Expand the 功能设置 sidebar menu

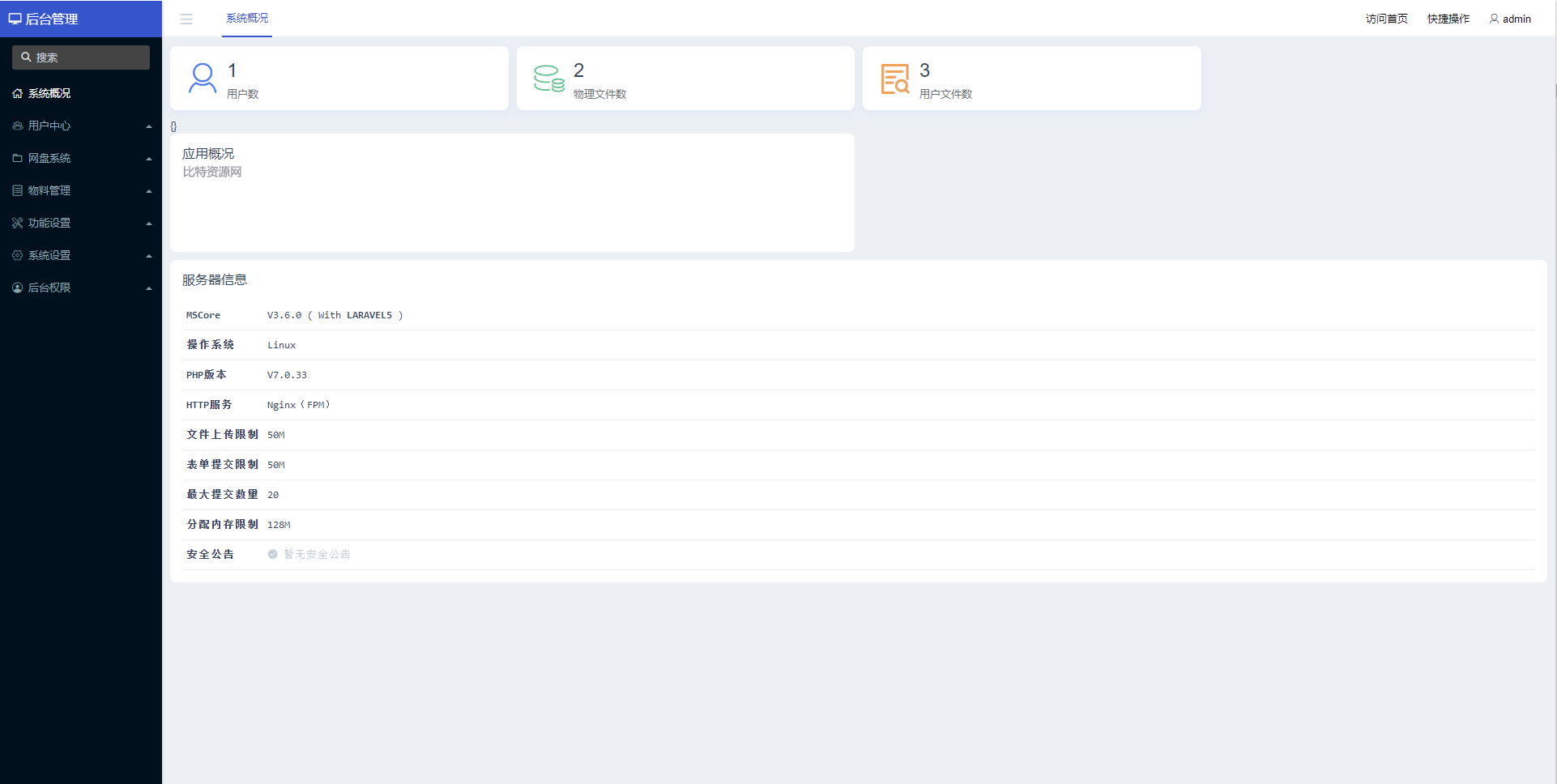(81, 224)
